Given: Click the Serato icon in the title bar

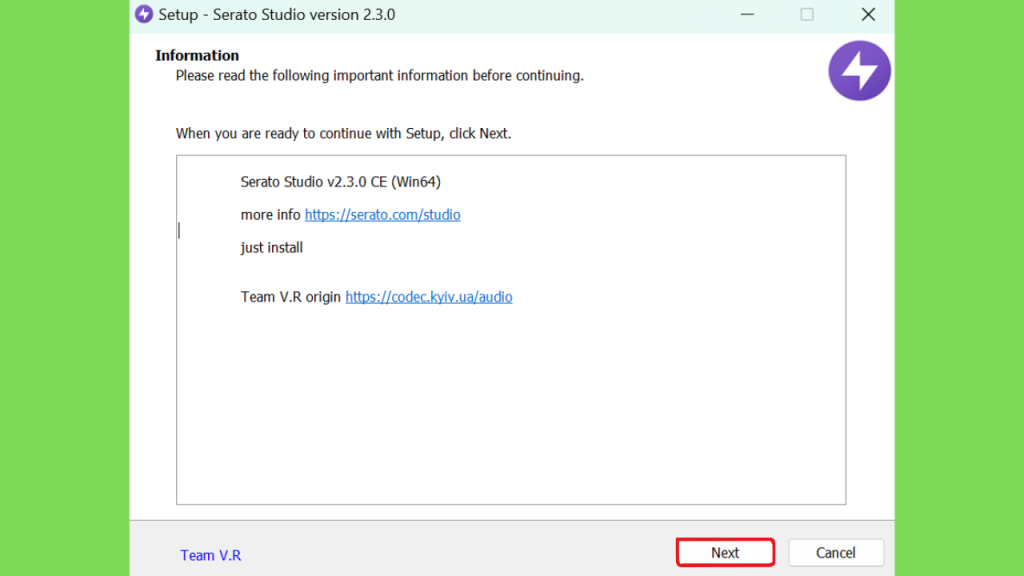Looking at the screenshot, I should click(x=144, y=14).
